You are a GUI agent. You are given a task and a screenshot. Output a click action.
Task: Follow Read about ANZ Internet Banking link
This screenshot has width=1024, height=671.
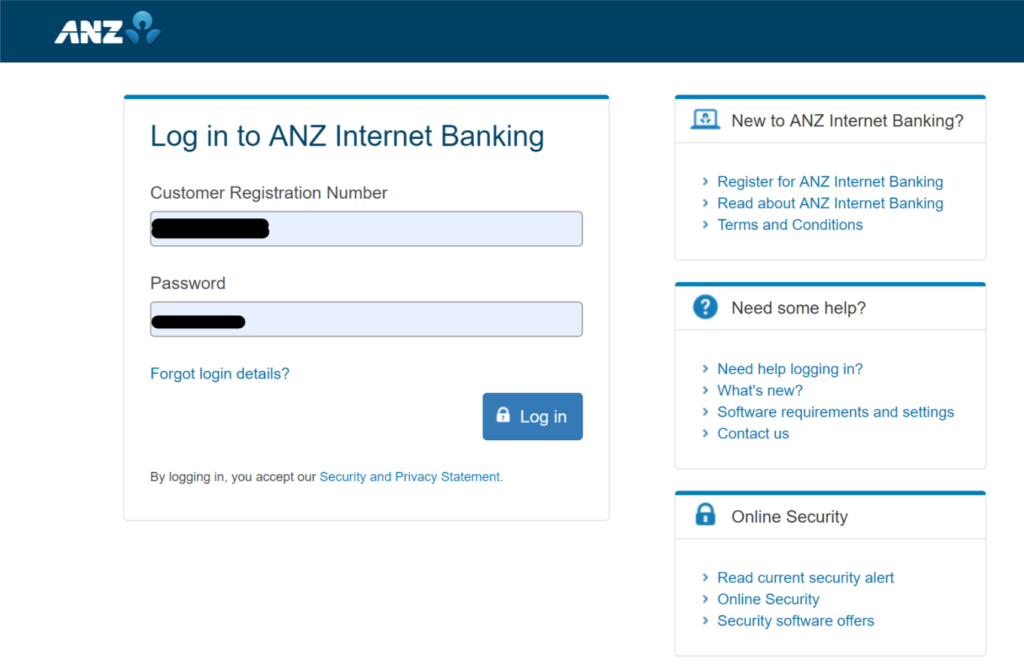pos(830,203)
